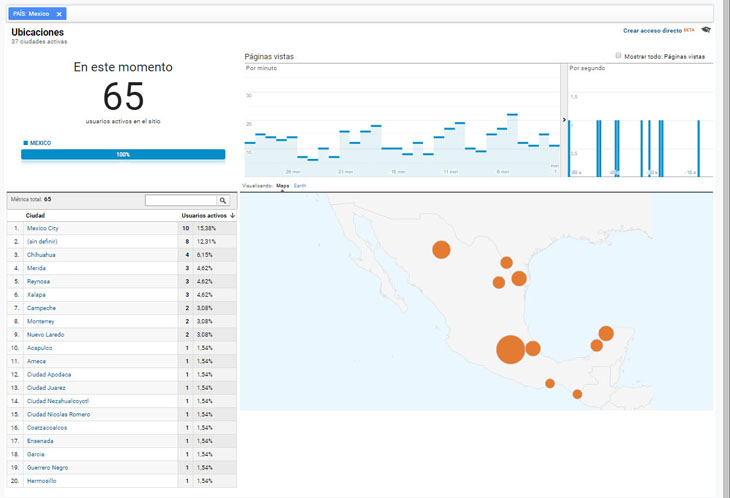Click the Por minuto chart label
The height and width of the screenshot is (498, 730).
tap(261, 68)
